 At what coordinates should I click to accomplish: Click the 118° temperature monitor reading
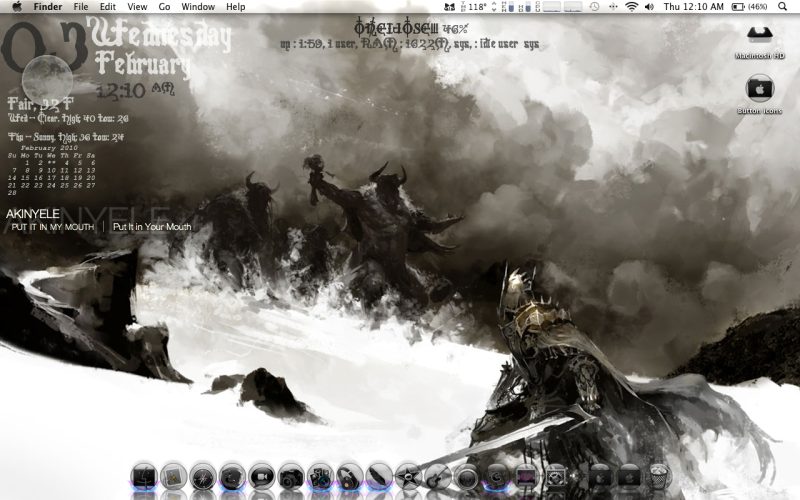(x=478, y=7)
